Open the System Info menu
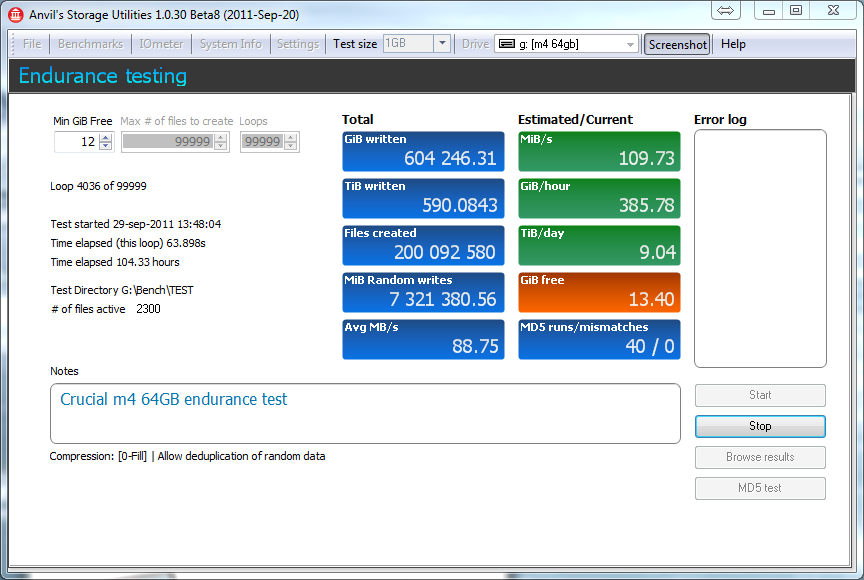 click(x=230, y=44)
